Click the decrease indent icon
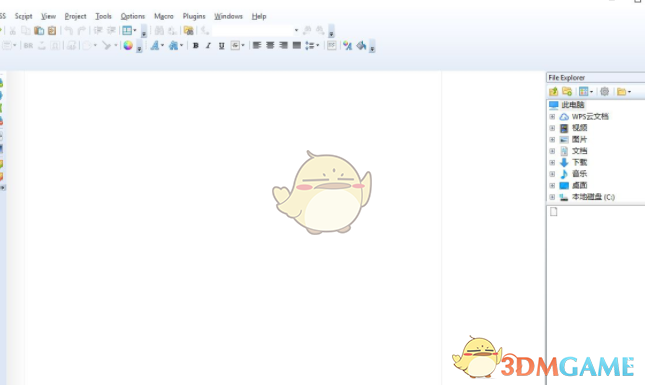Viewport: 645px width, 385px height. [98, 30]
